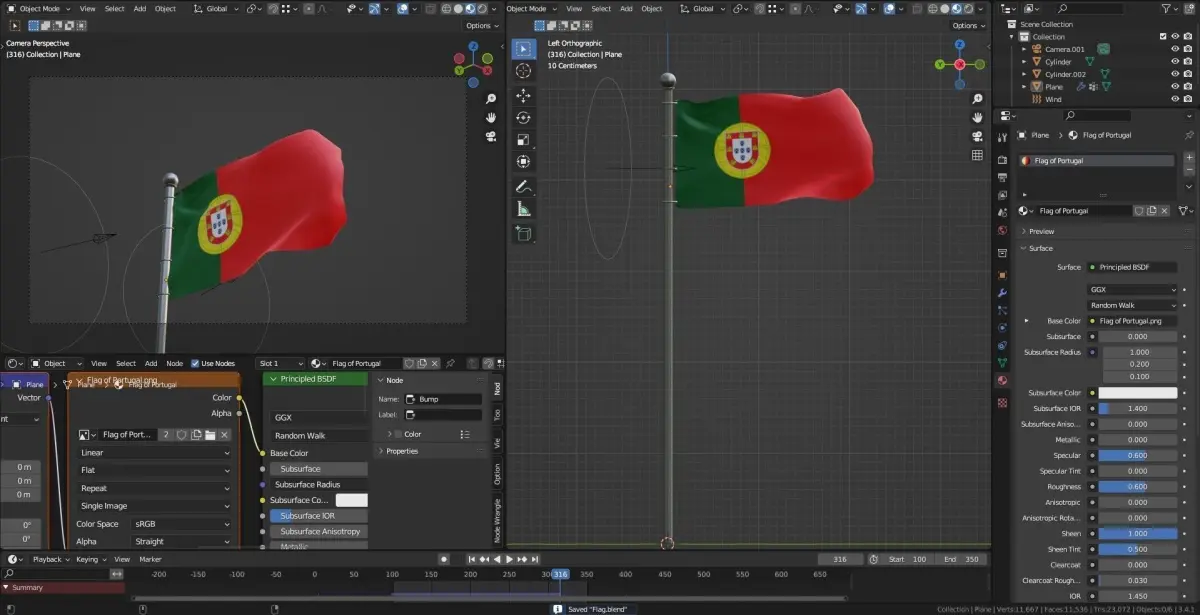Open Material properties tab icon
The width and height of the screenshot is (1200, 615).
pyautogui.click(x=1002, y=380)
